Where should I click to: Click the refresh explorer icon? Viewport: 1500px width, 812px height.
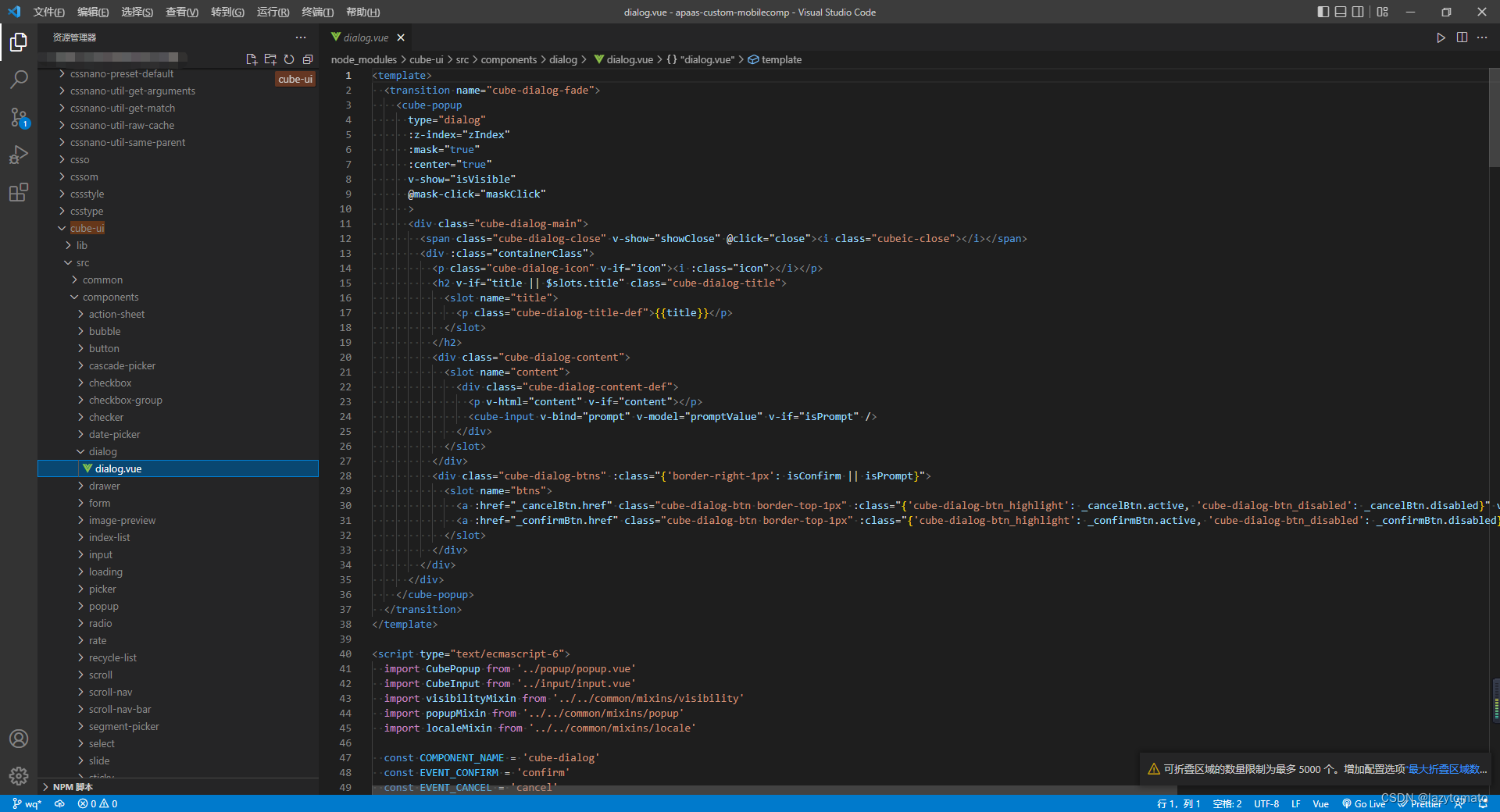point(289,59)
